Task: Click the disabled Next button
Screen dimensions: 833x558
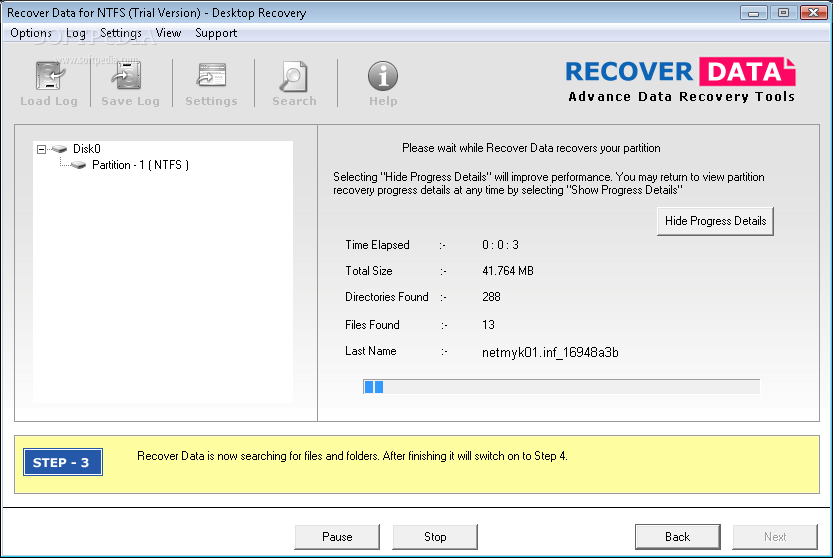Action: coord(775,537)
